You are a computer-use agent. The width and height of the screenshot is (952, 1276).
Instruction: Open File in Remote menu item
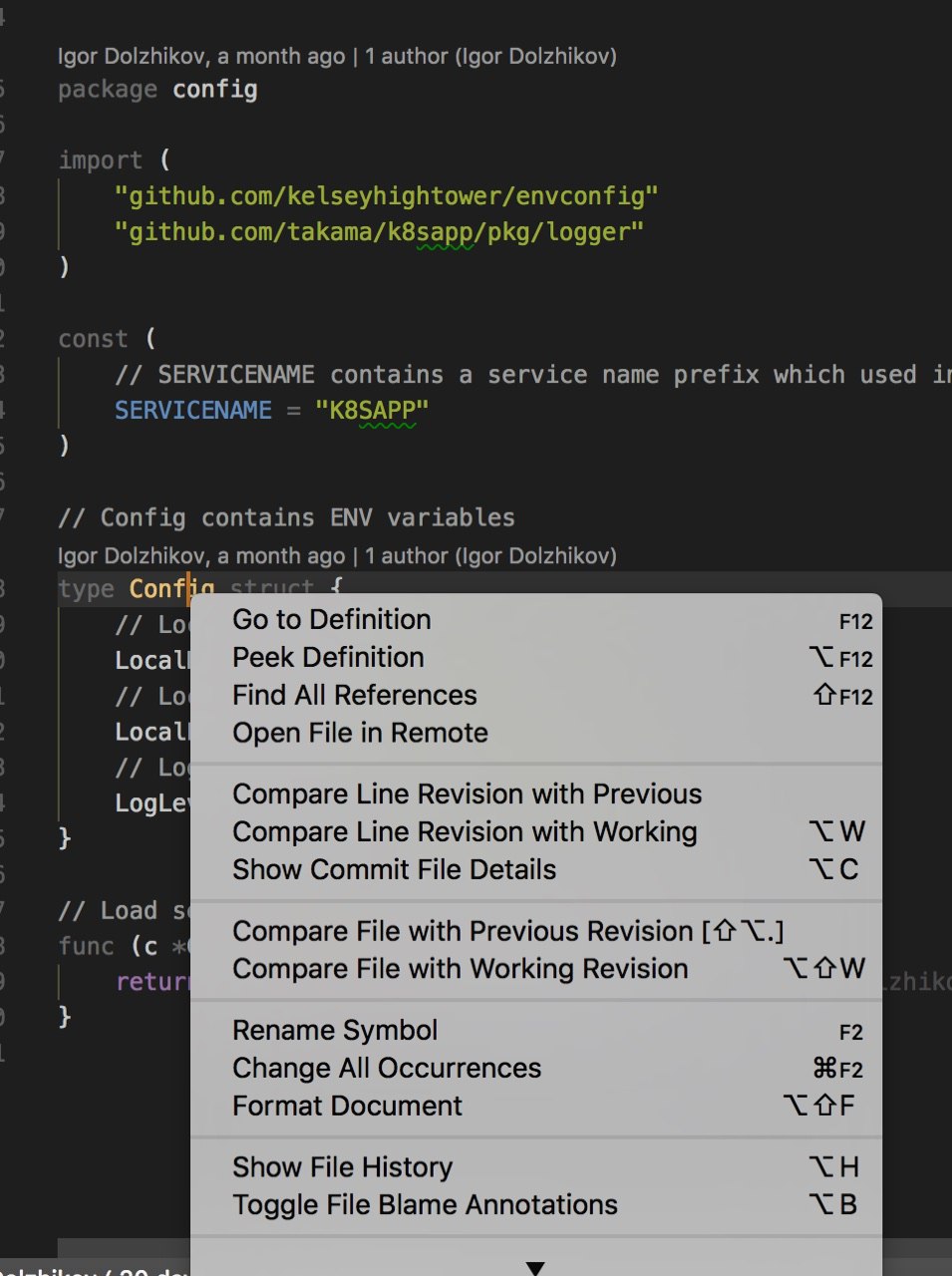tap(535, 734)
